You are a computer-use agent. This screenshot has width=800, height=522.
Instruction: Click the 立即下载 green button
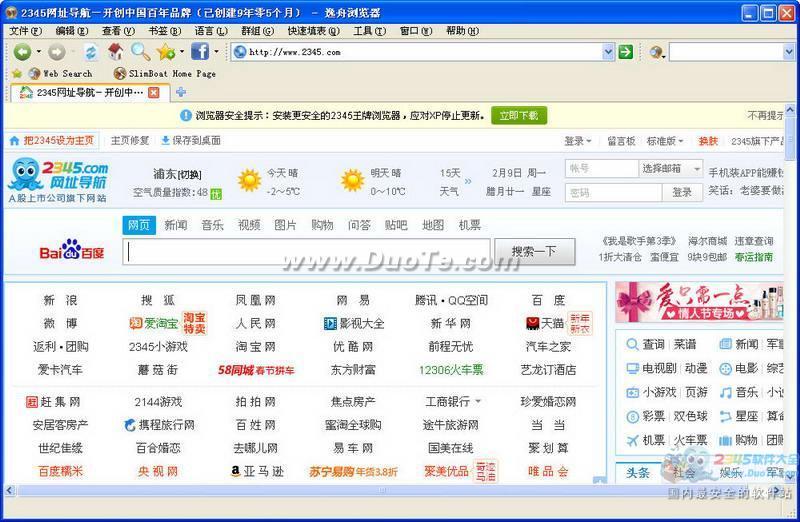(519, 115)
